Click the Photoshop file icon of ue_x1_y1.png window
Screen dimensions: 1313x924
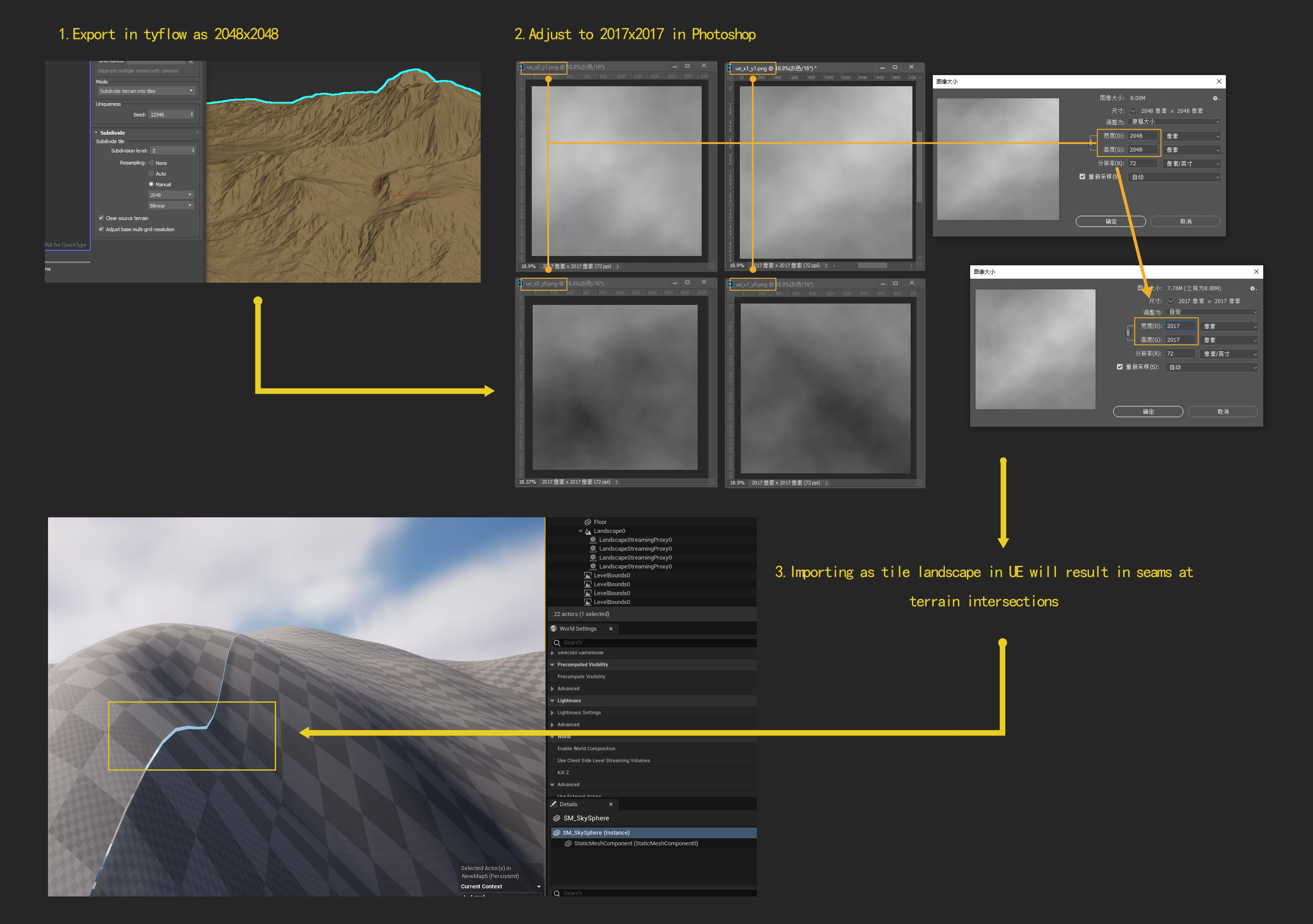coord(730,68)
